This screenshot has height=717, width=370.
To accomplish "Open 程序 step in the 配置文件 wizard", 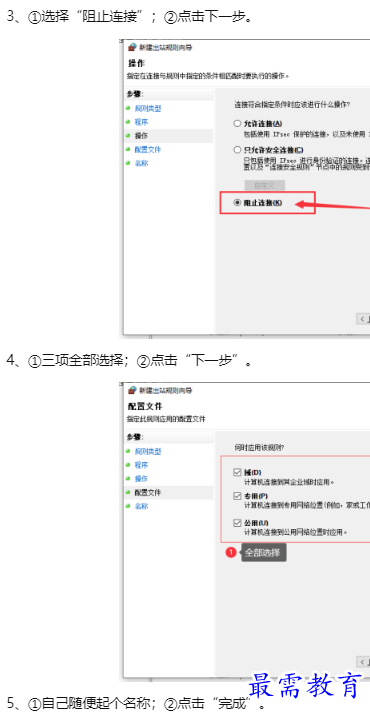I will pyautogui.click(x=141, y=465).
